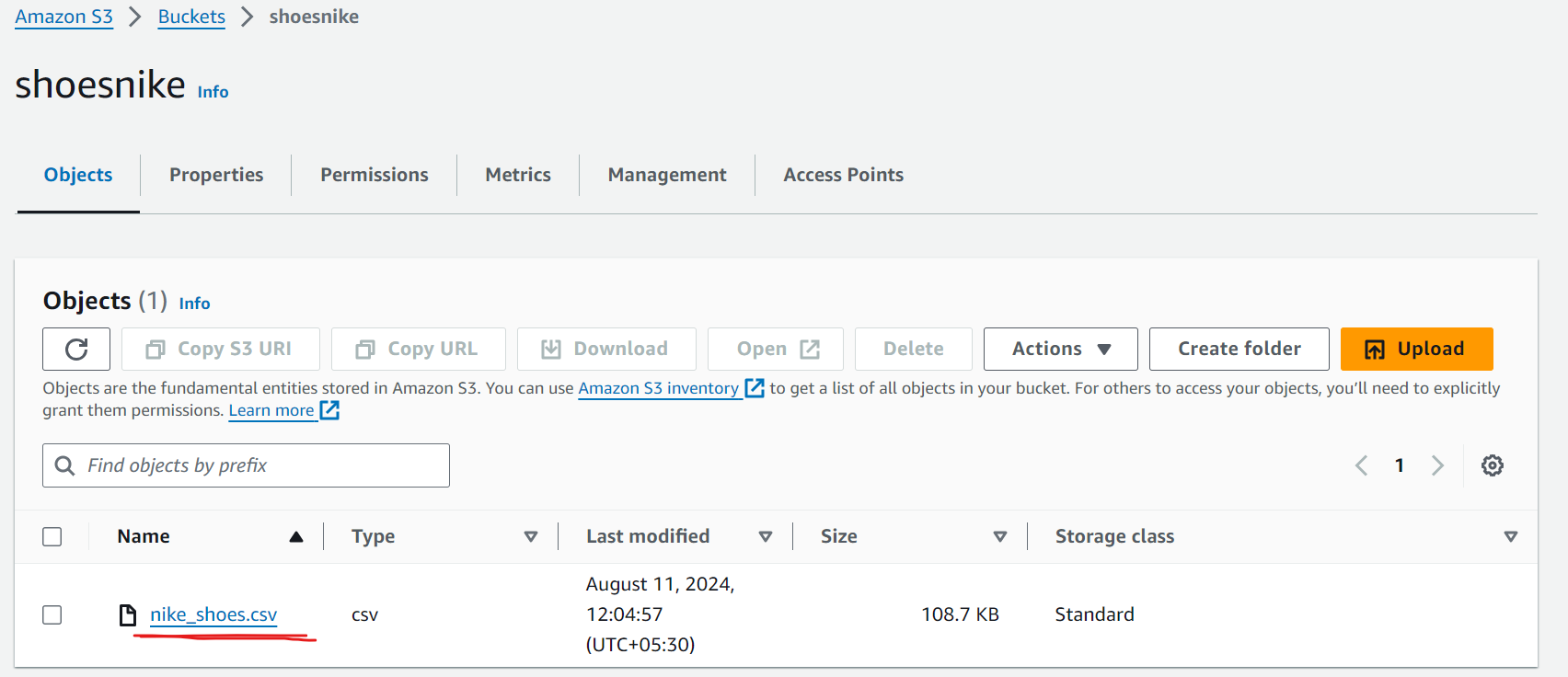The image size is (1568, 677).
Task: Open the Learn more link
Action: [x=271, y=410]
